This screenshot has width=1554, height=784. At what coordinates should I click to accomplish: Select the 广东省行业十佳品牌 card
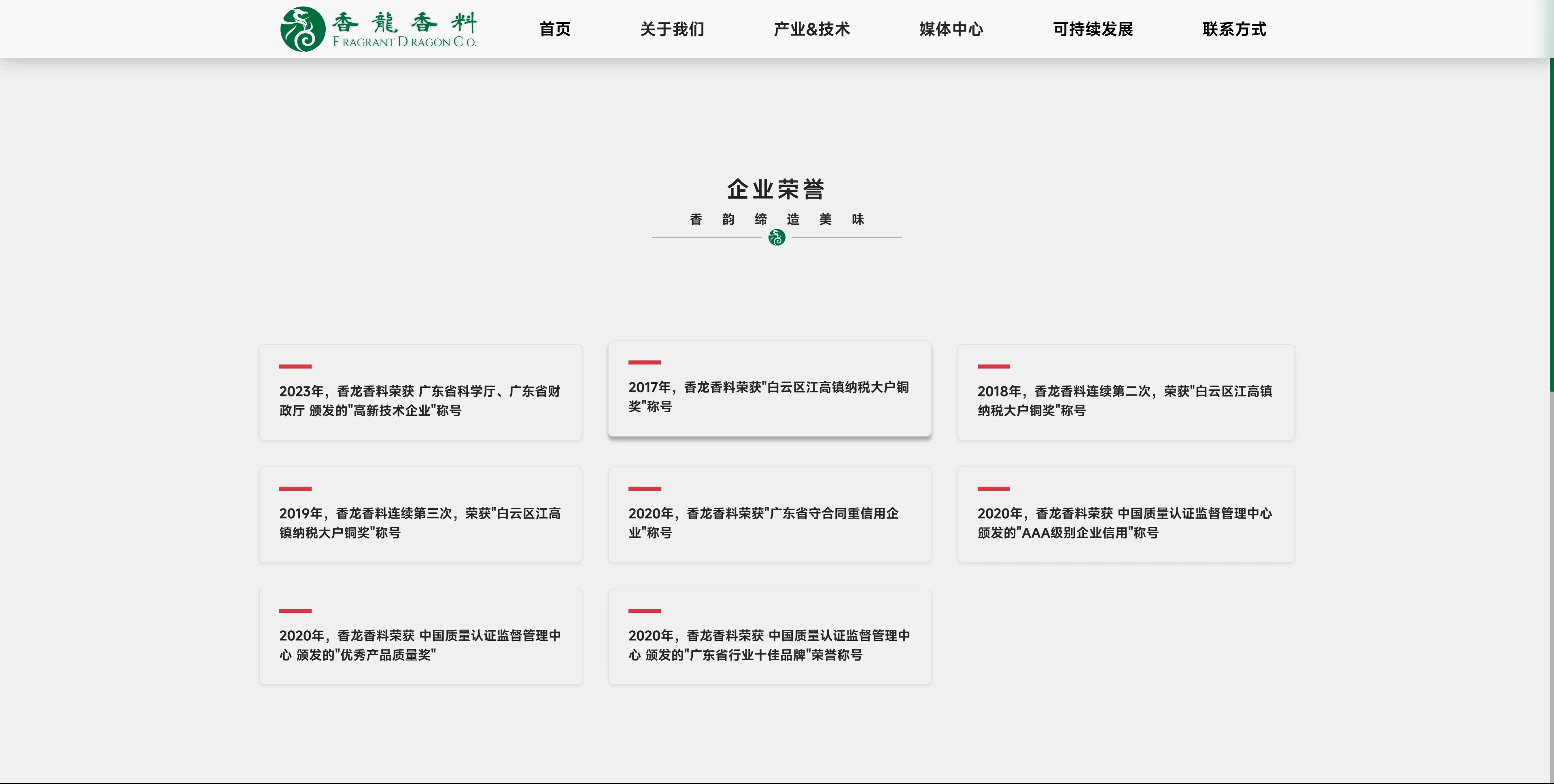pos(769,637)
